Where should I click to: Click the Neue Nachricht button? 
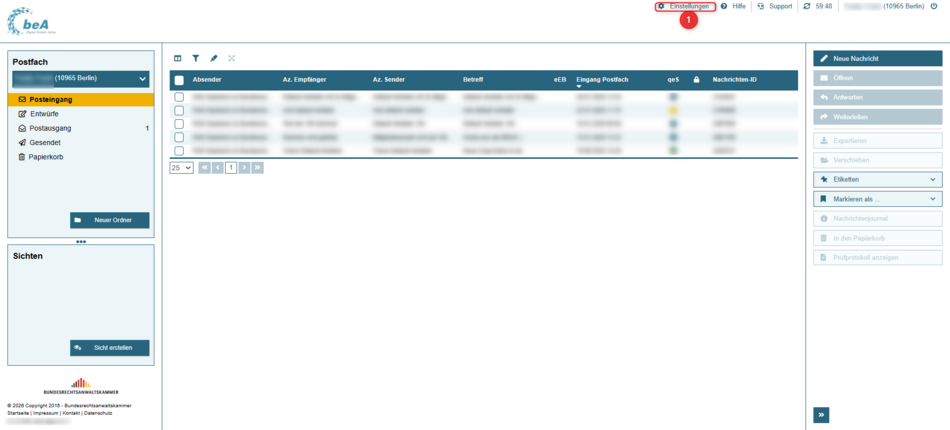[x=877, y=59]
